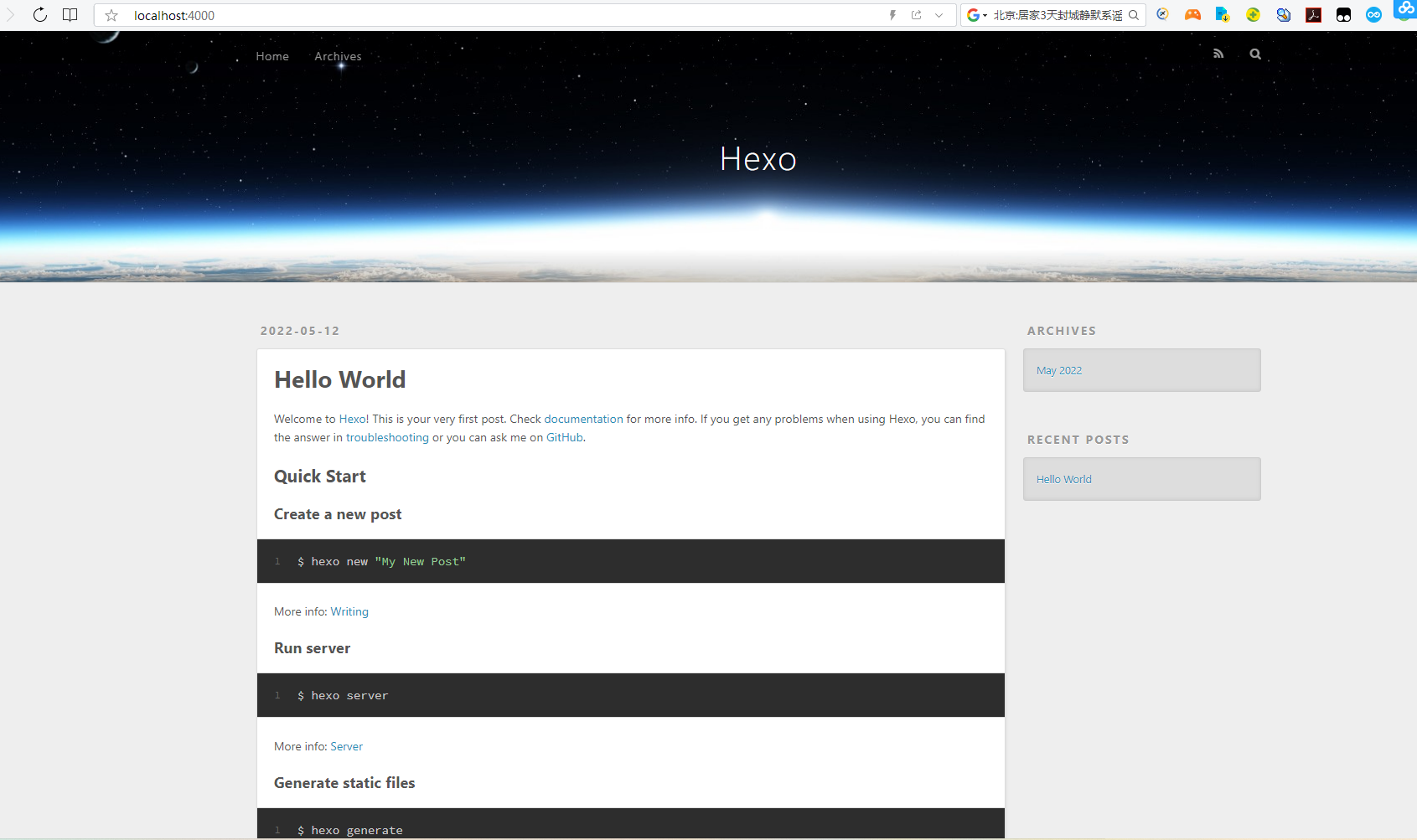Open the blue infinity extension icon
The height and width of the screenshot is (840, 1417).
click(1373, 15)
